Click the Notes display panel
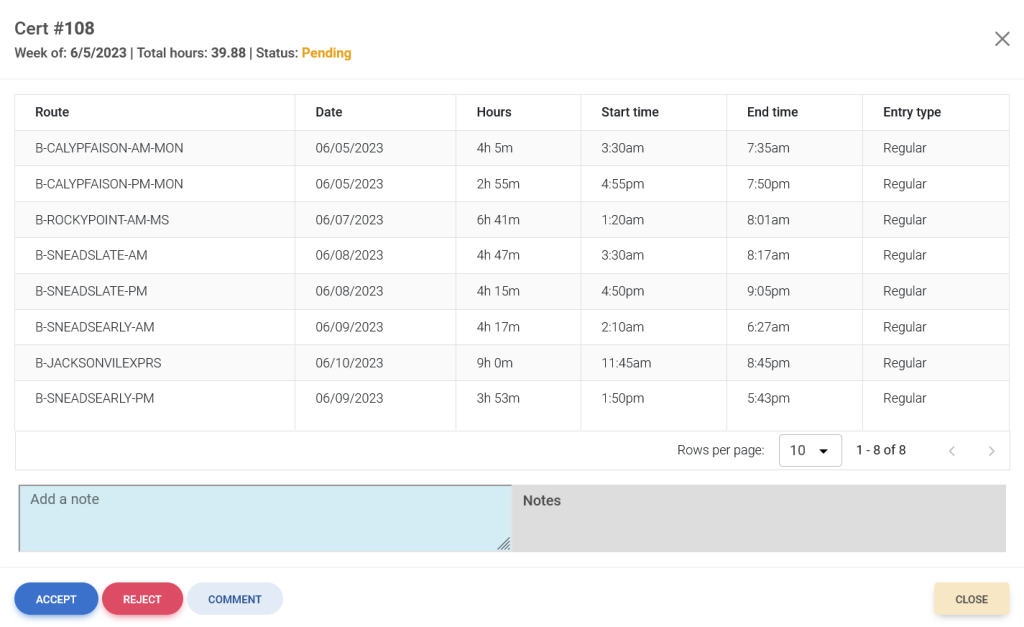Screen dimensions: 1024x627 coord(758,518)
